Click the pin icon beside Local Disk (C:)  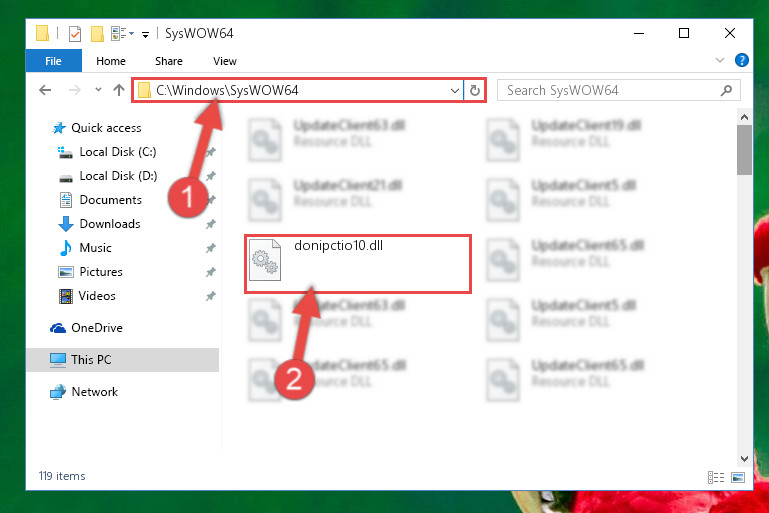210,152
